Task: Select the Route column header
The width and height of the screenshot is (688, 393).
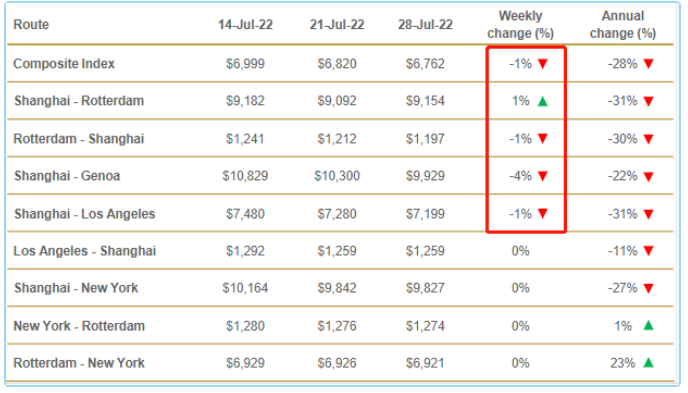Action: pos(31,25)
